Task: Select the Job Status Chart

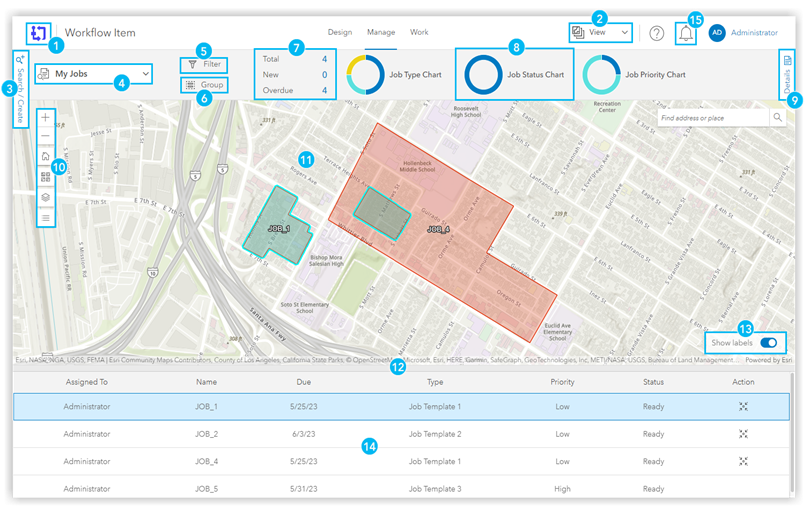Action: click(x=515, y=74)
